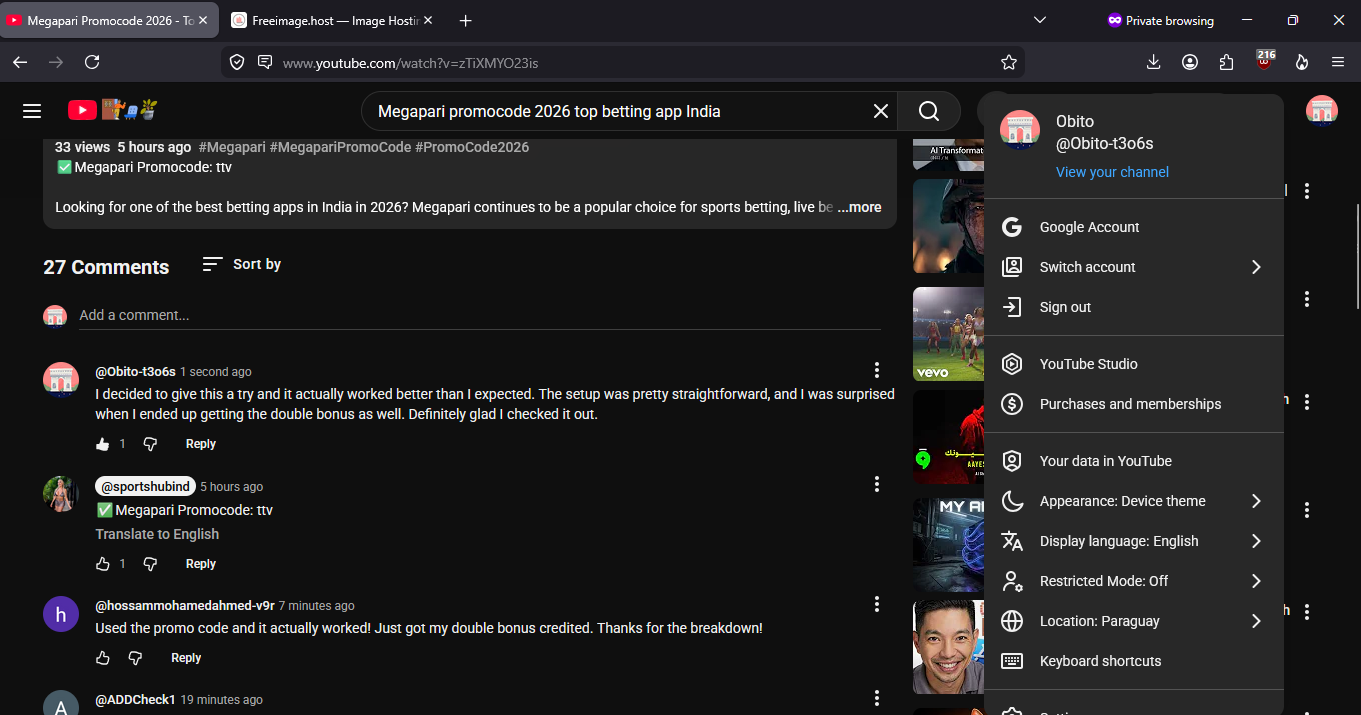Focus the YouTube search input box
The height and width of the screenshot is (715, 1361).
(x=620, y=111)
